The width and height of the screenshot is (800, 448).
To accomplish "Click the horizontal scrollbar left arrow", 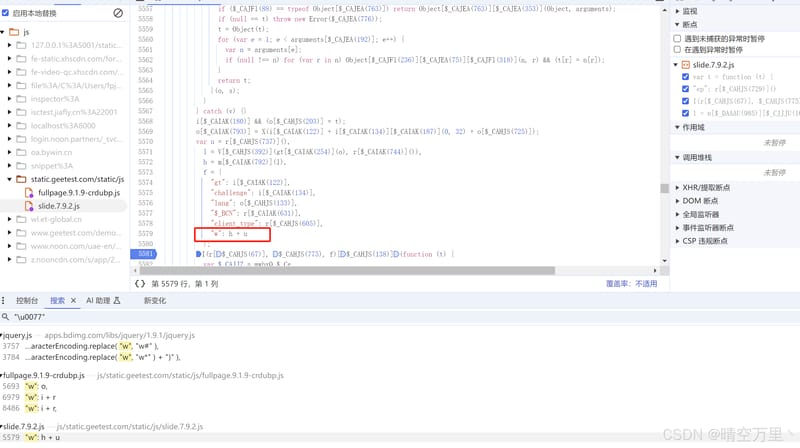I will click(135, 270).
